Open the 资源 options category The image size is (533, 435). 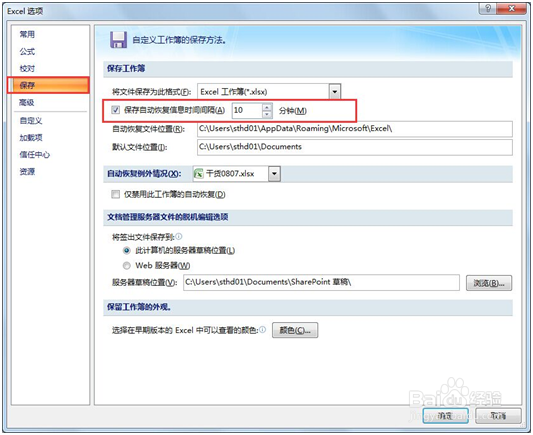click(27, 172)
